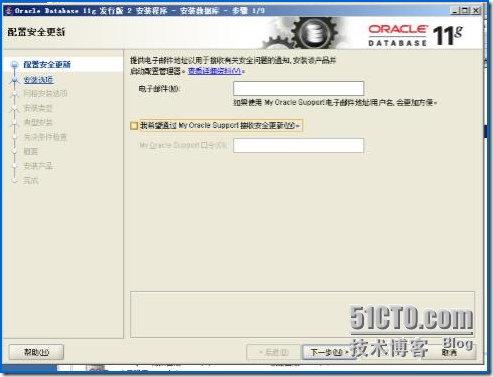493x377 pixels.
Task: Open help with the 帮助 button
Action: (36, 352)
